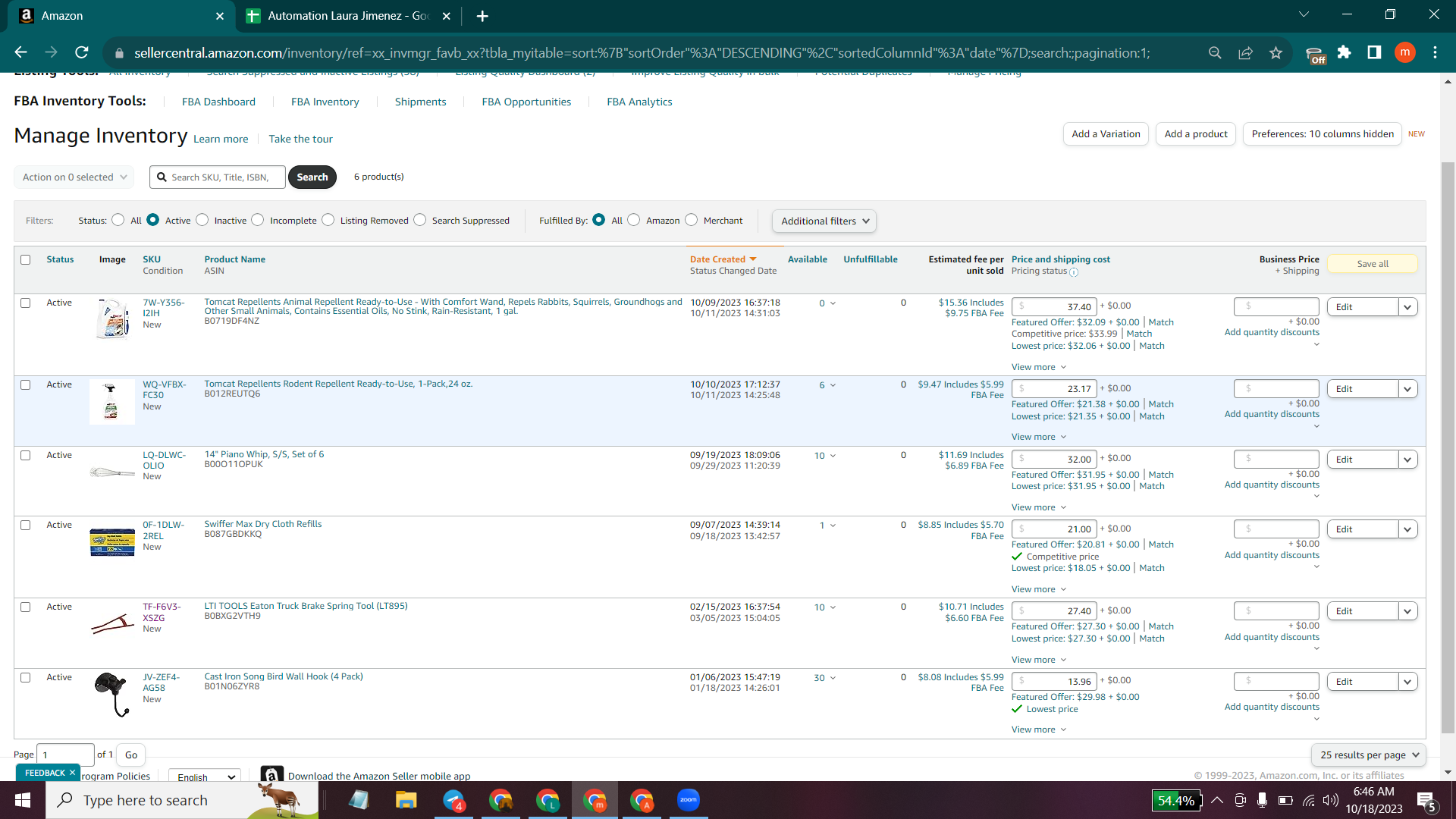Open the Cast Iron Bird Hook thumbnail
The height and width of the screenshot is (819, 1456).
coord(112,694)
